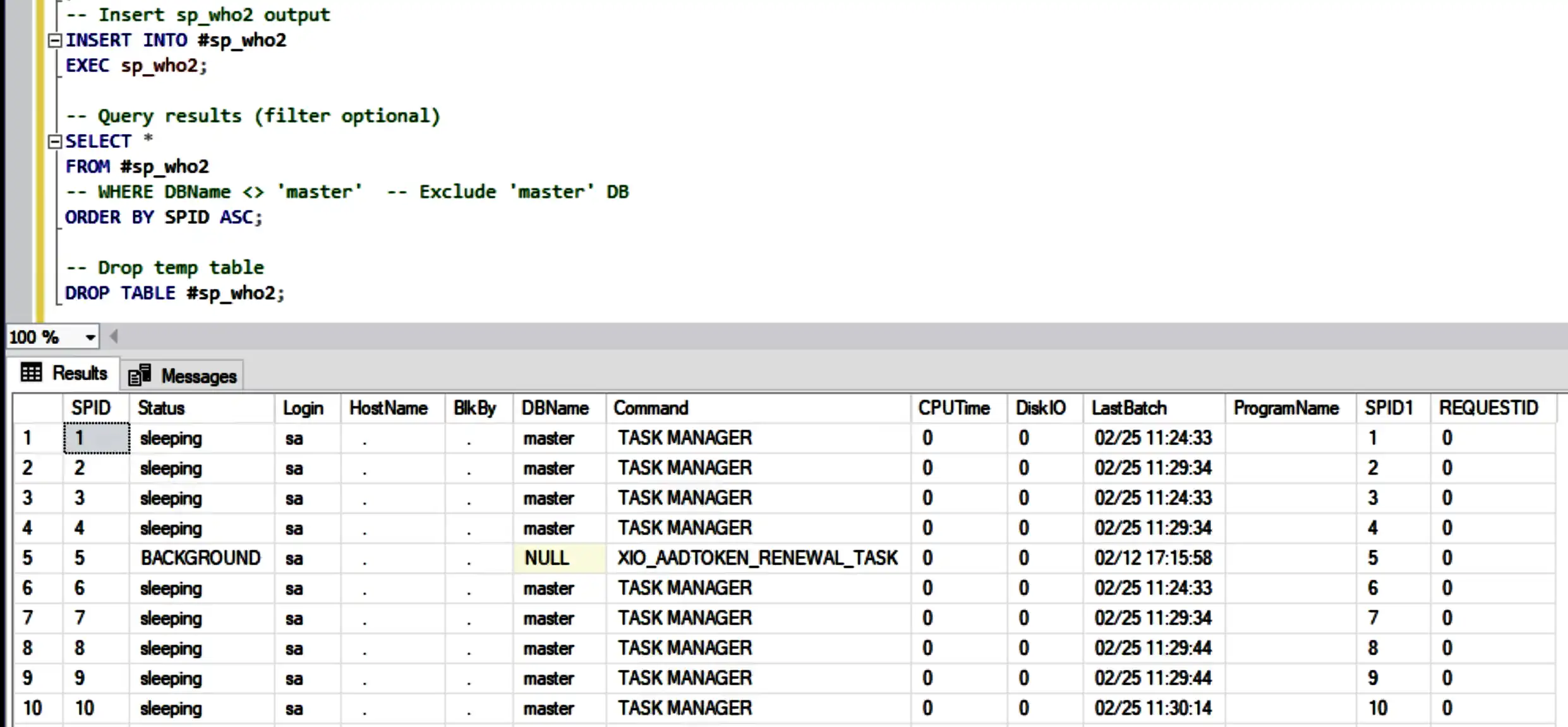Click the CPUTime column header
1568x727 pixels.
958,408
